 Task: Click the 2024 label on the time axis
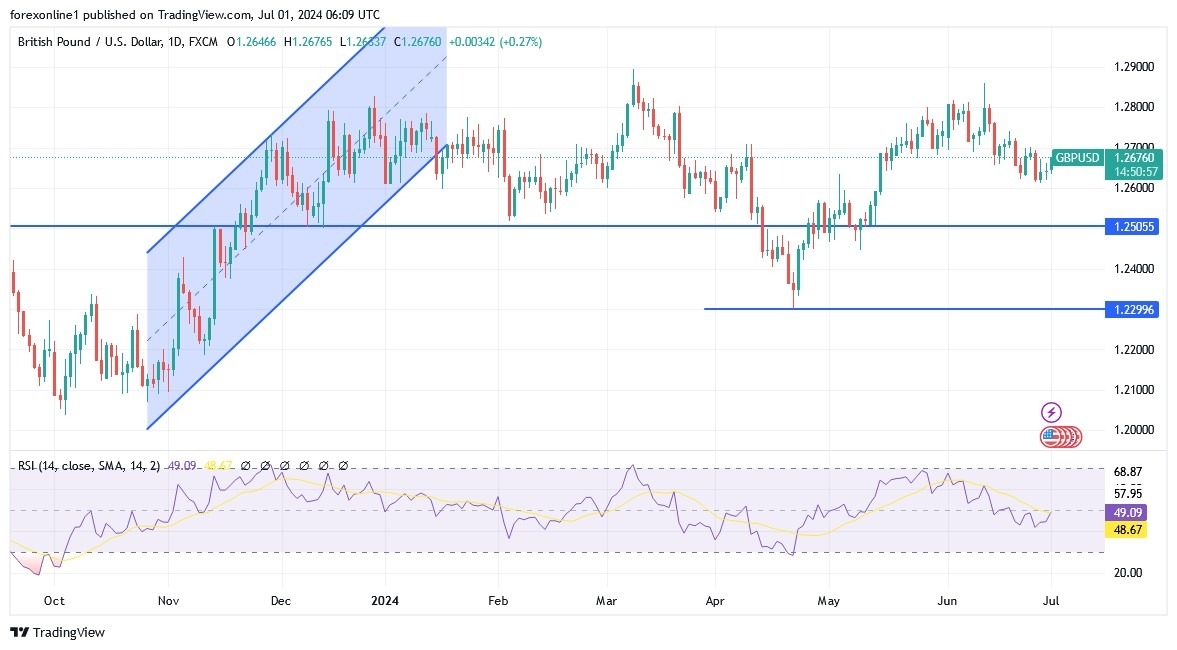pyautogui.click(x=385, y=601)
